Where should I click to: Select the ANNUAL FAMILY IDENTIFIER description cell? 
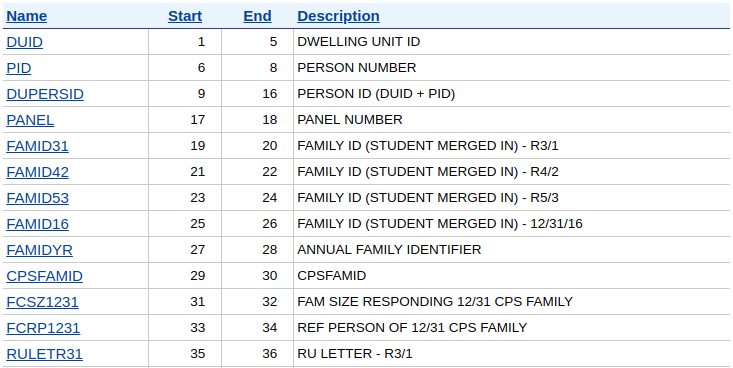point(511,250)
